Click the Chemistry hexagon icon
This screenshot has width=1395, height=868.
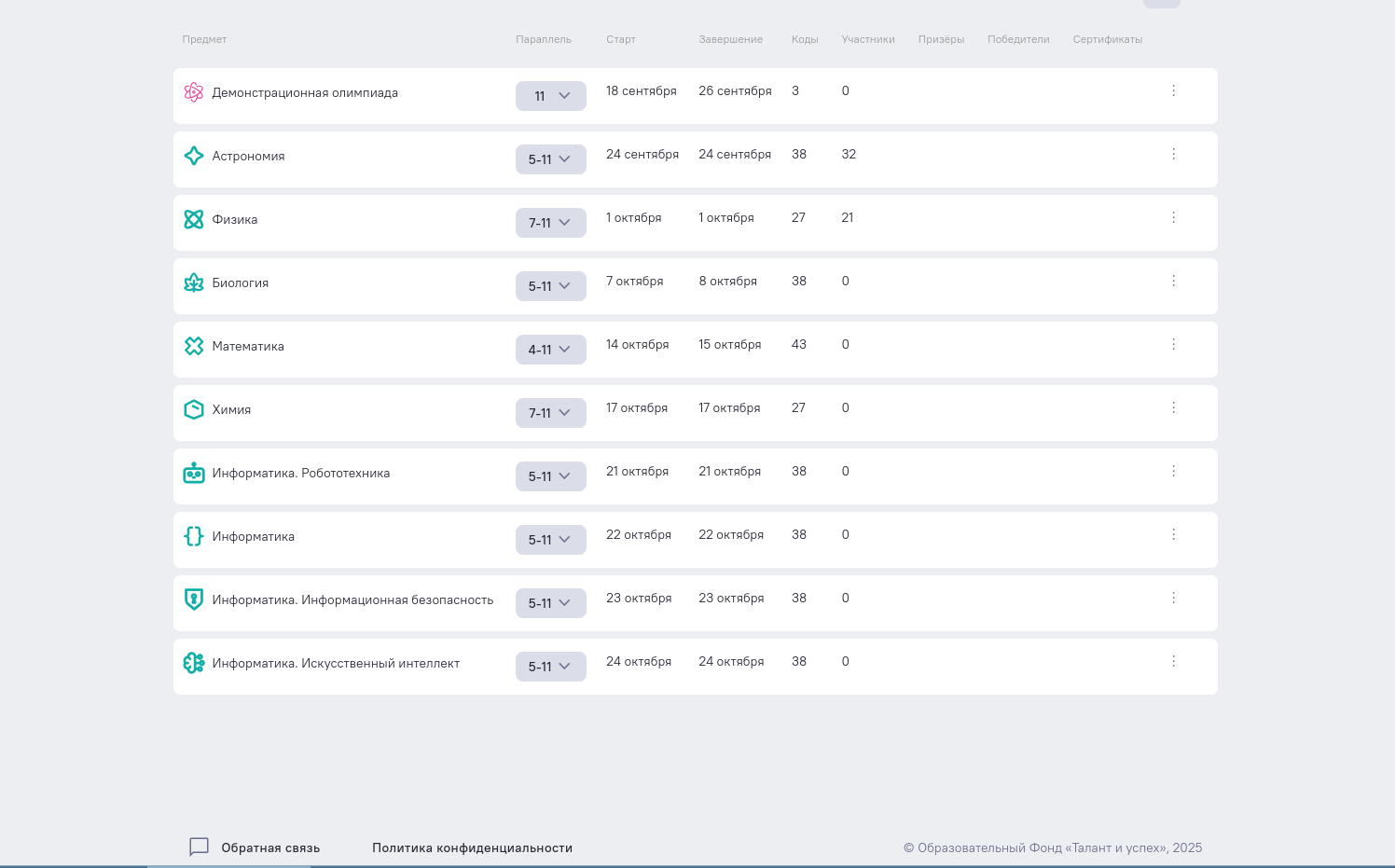tap(193, 409)
